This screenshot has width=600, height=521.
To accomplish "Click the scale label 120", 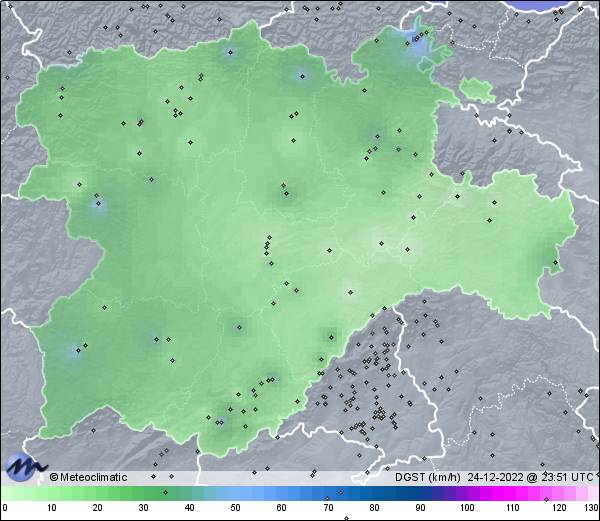I will pyautogui.click(x=559, y=508).
